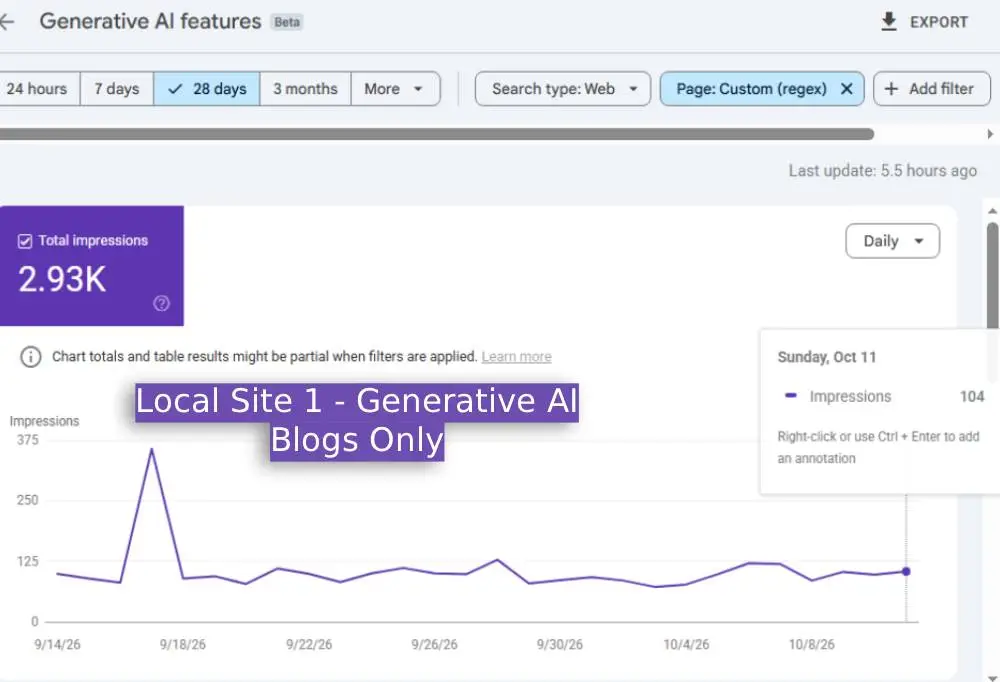Open the Learn more link

(x=517, y=357)
